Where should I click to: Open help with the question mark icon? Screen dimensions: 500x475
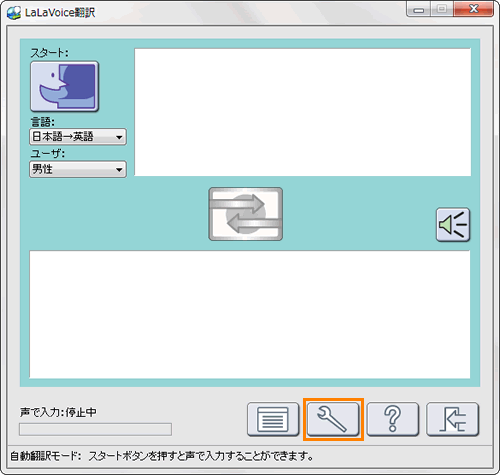click(x=393, y=419)
